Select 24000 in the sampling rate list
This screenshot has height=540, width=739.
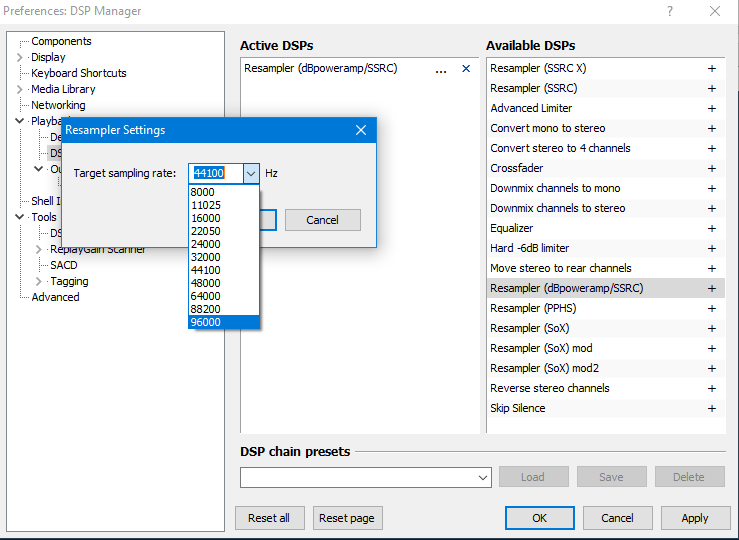(x=224, y=244)
